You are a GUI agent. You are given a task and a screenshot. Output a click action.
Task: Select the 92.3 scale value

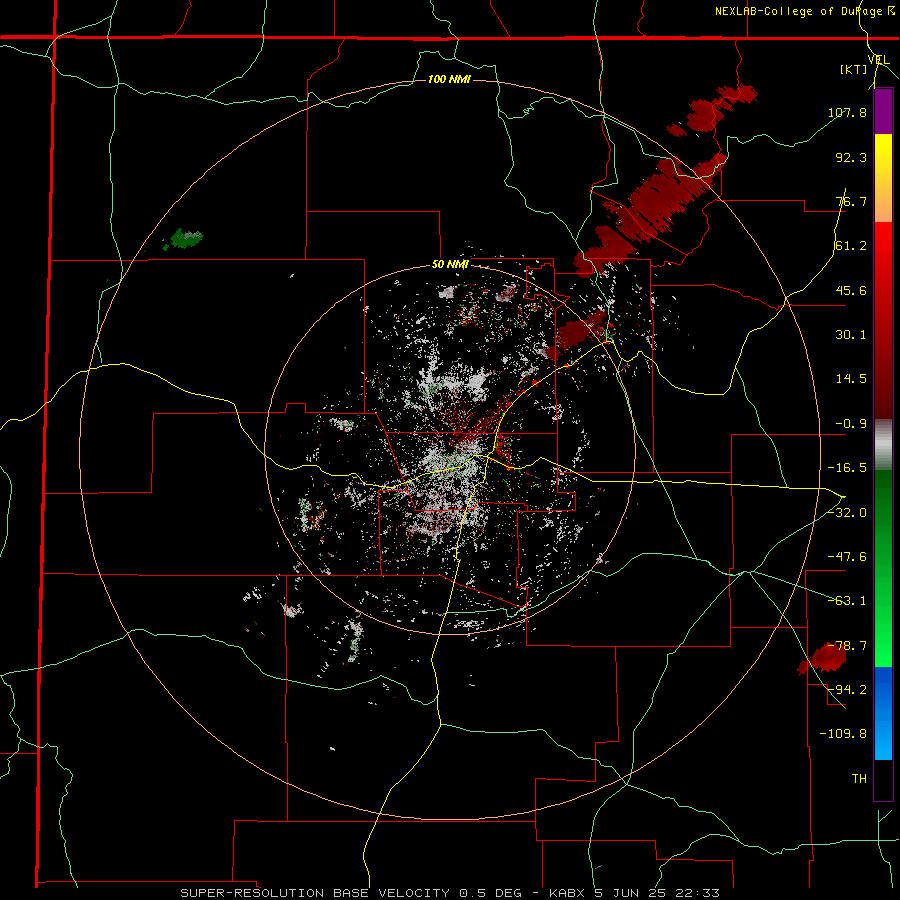pos(851,157)
